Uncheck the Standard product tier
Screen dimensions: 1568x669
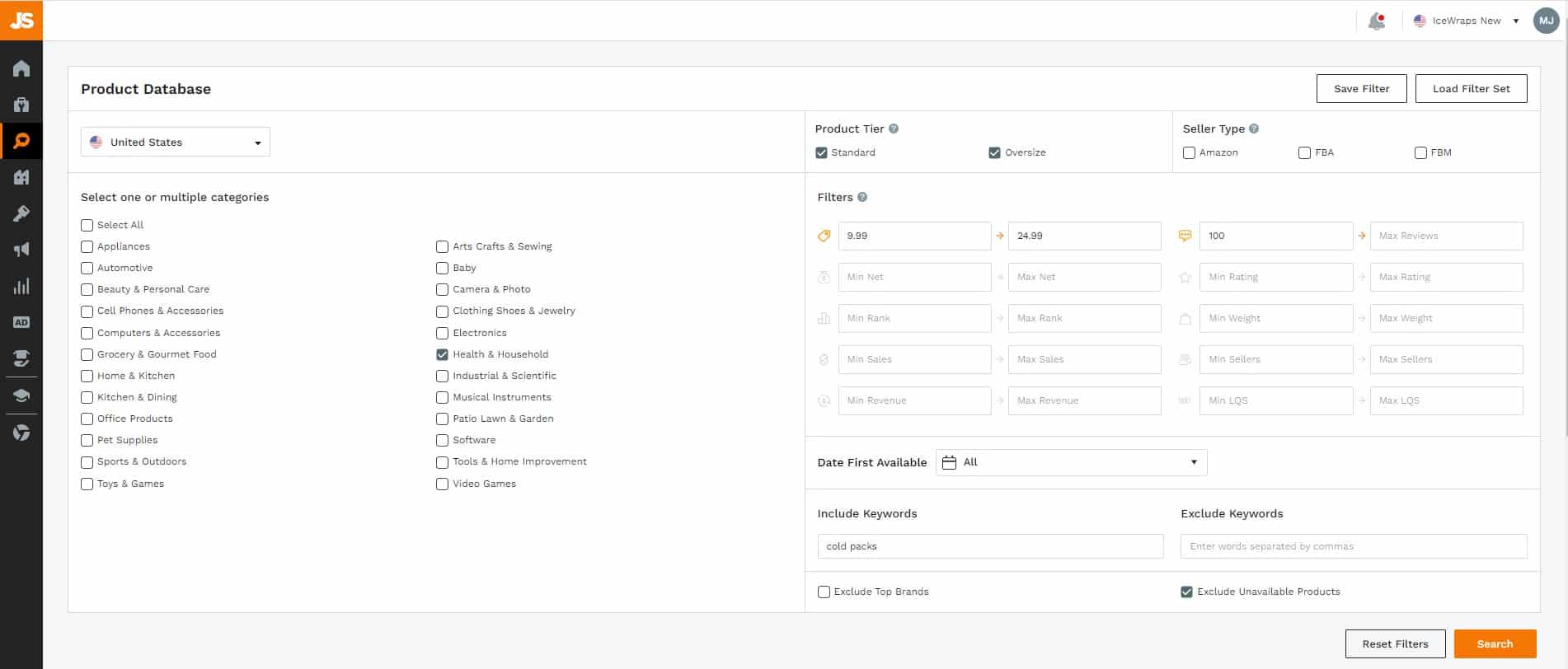[x=821, y=152]
